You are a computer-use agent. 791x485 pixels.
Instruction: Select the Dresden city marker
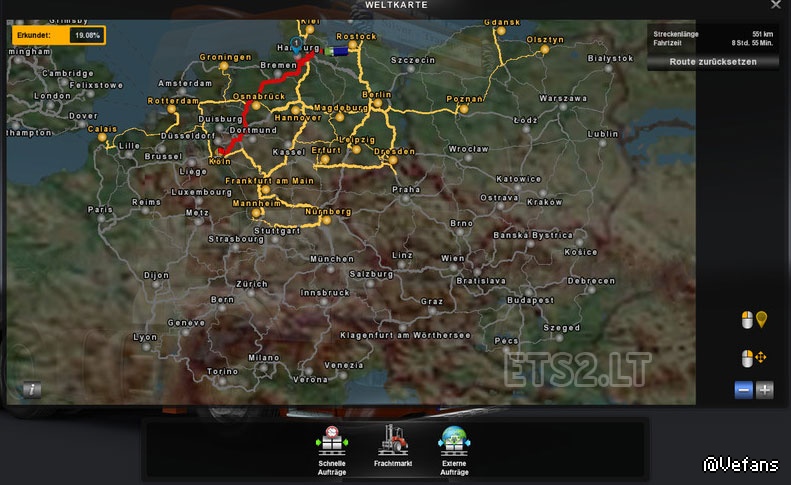tap(393, 160)
